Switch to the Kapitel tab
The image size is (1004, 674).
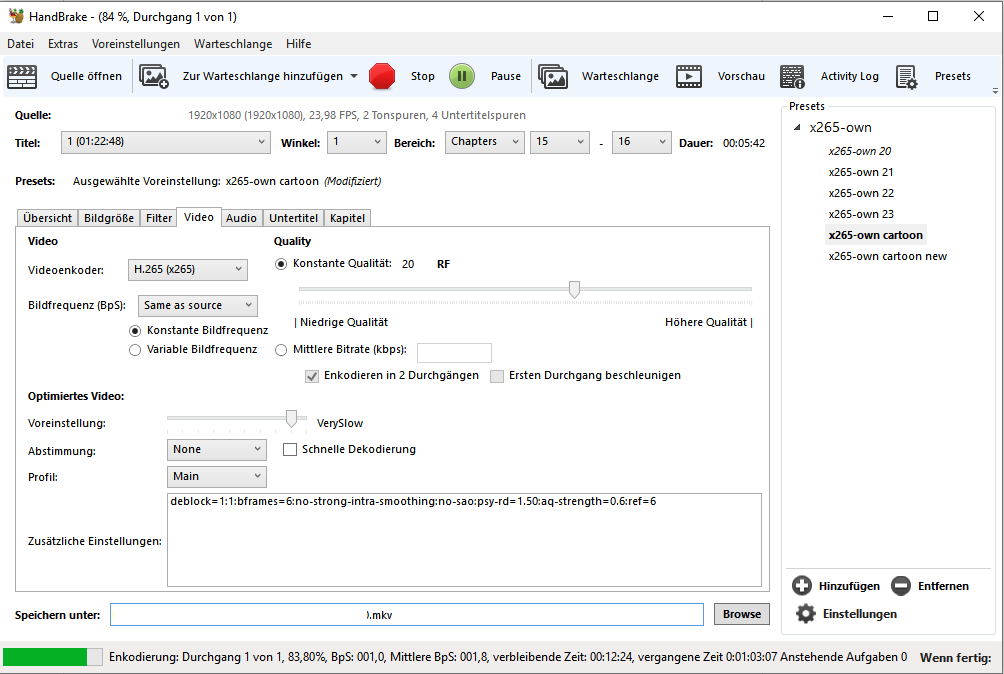point(348,218)
